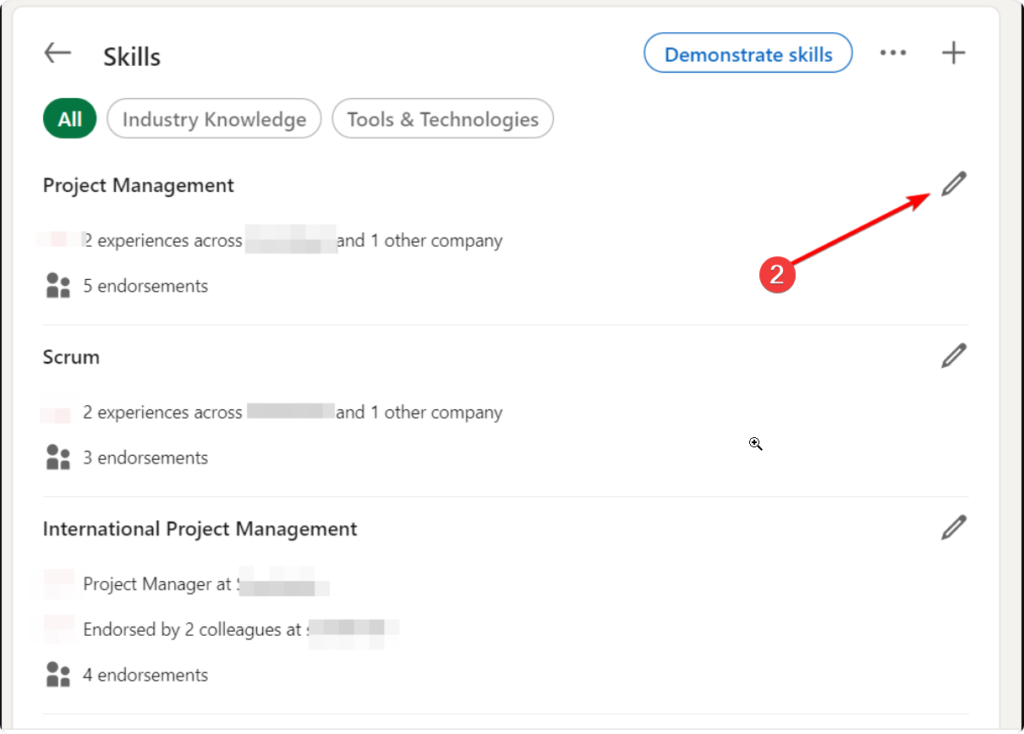This screenshot has height=734, width=1024.
Task: Edit the Project Management skill with pencil
Action: 954,184
